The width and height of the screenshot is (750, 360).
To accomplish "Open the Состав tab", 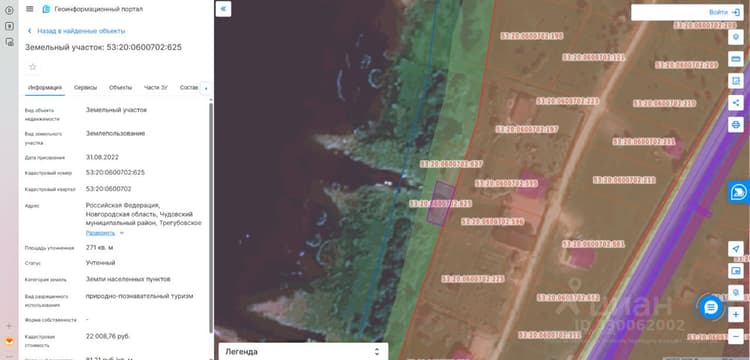I will tap(189, 87).
